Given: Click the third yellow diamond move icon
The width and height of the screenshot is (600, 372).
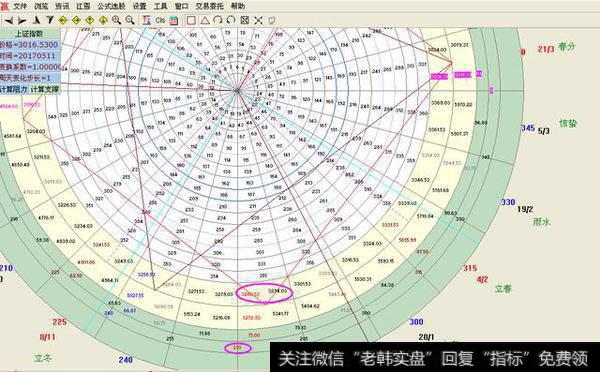Looking at the screenshot, I should (90, 20).
